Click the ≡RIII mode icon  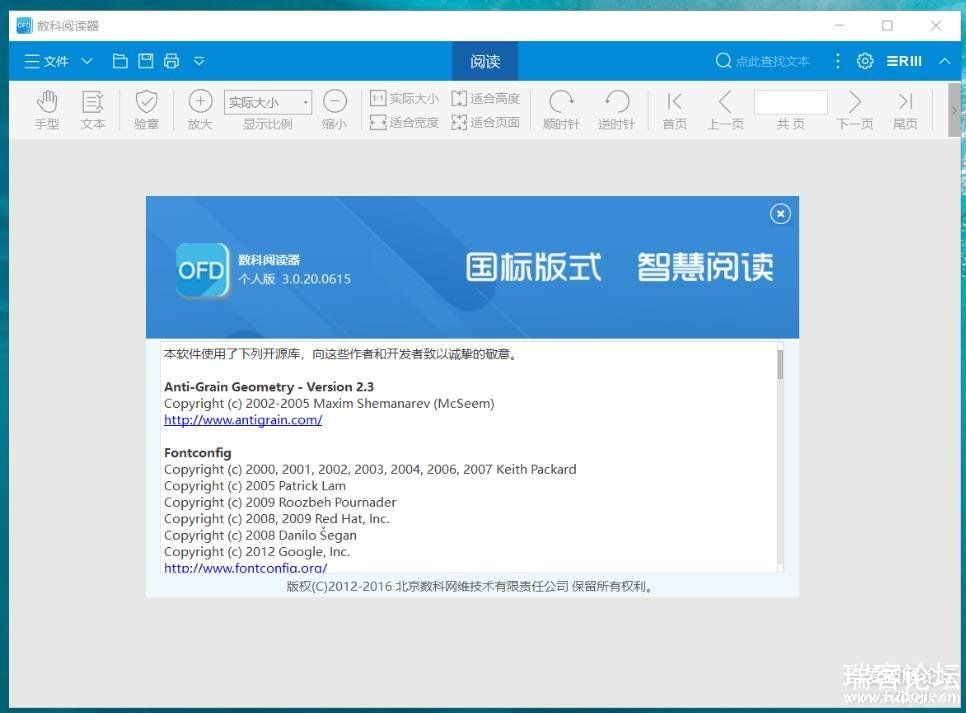904,61
